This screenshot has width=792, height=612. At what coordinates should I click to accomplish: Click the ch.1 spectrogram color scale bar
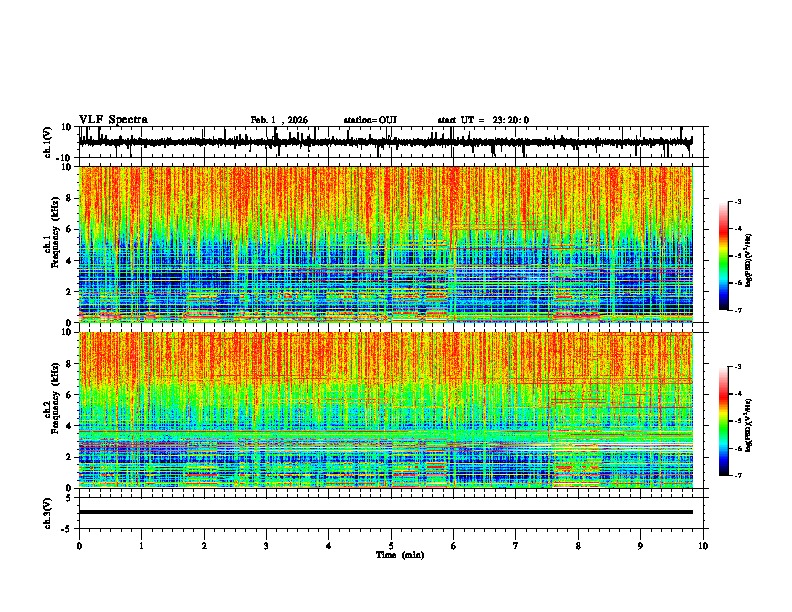(x=723, y=256)
